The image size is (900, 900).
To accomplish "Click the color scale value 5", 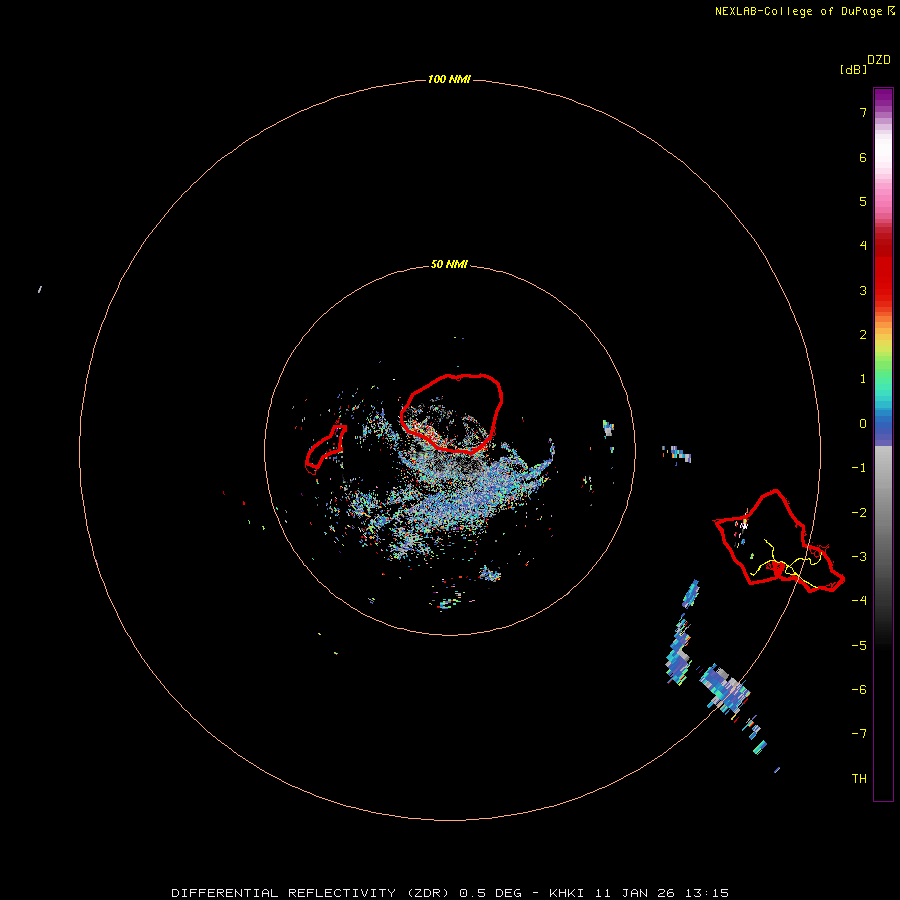I will [863, 201].
